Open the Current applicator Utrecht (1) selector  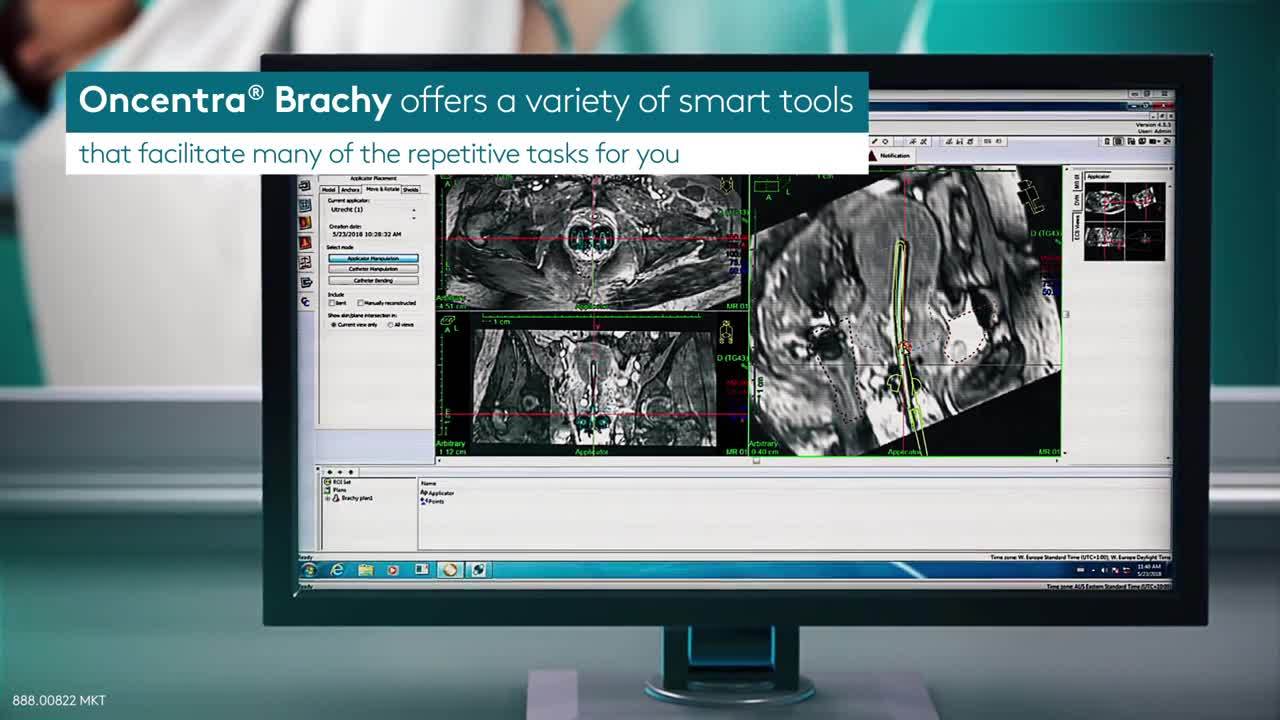coord(373,210)
